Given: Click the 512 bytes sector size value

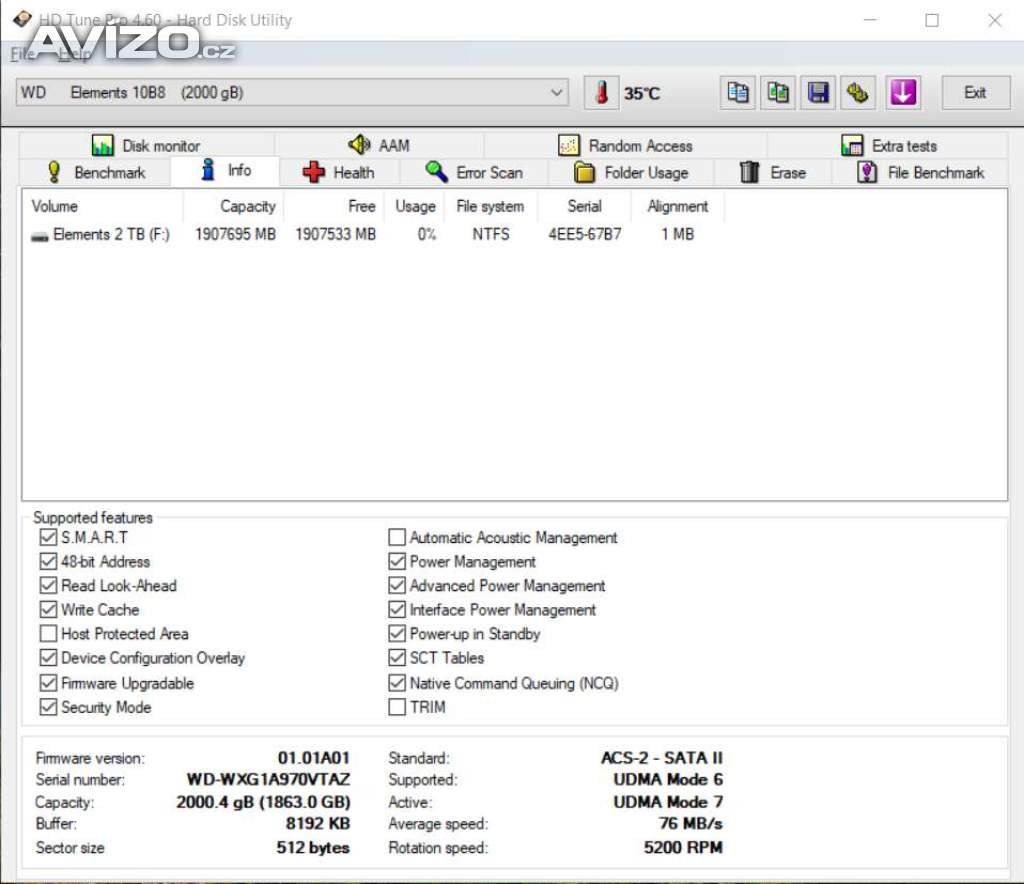Looking at the screenshot, I should [313, 848].
